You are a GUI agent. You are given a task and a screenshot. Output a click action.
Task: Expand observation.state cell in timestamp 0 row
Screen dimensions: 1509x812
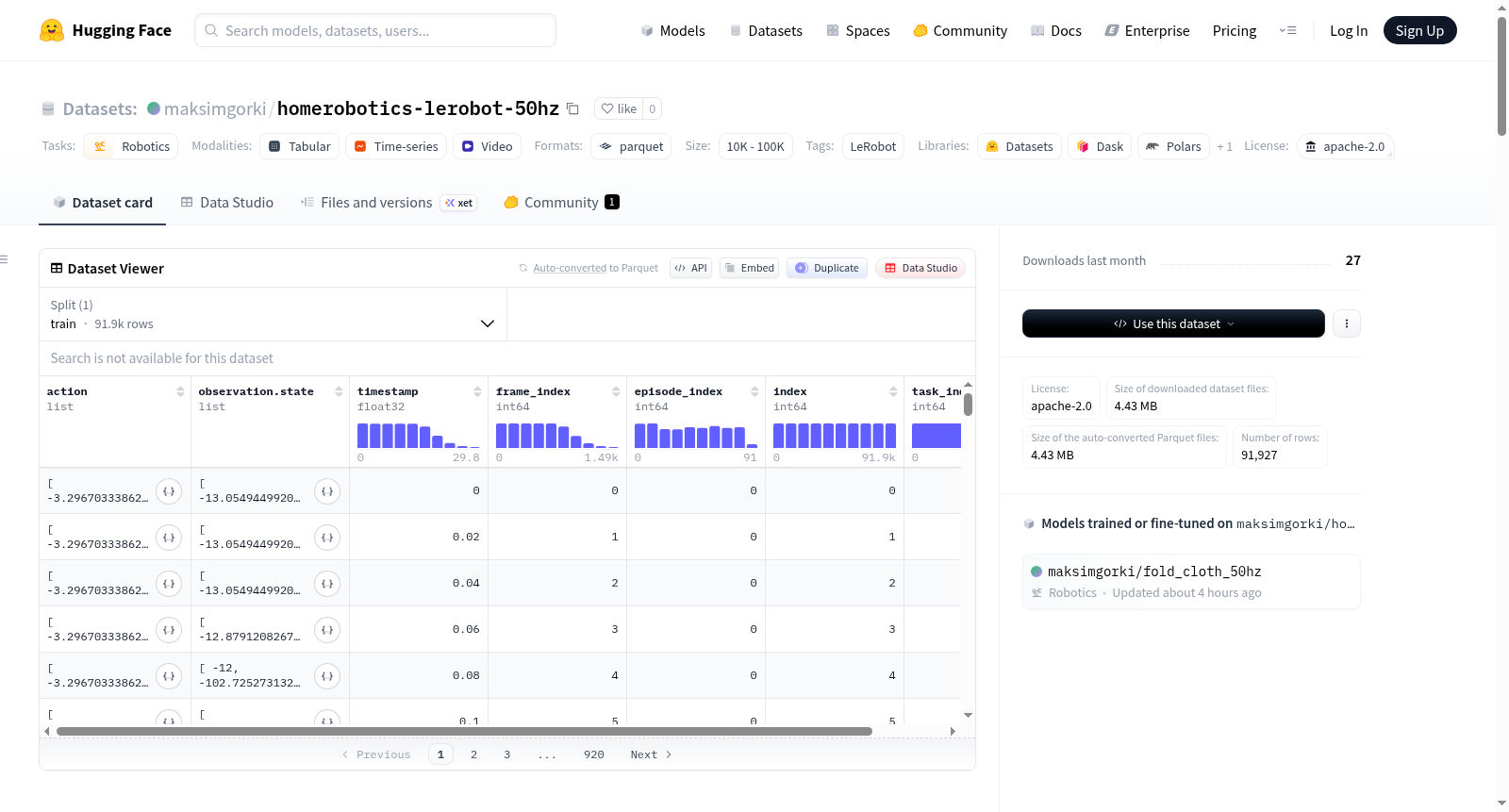click(327, 491)
